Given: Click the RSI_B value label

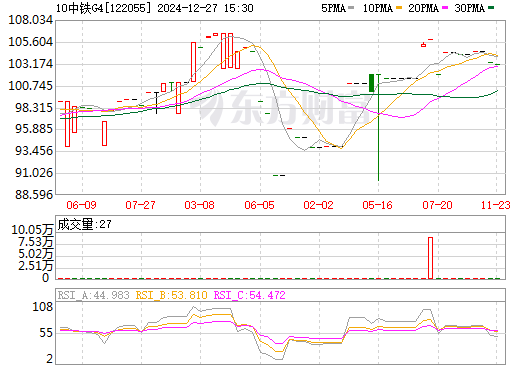Looking at the screenshot, I should [x=171, y=295].
